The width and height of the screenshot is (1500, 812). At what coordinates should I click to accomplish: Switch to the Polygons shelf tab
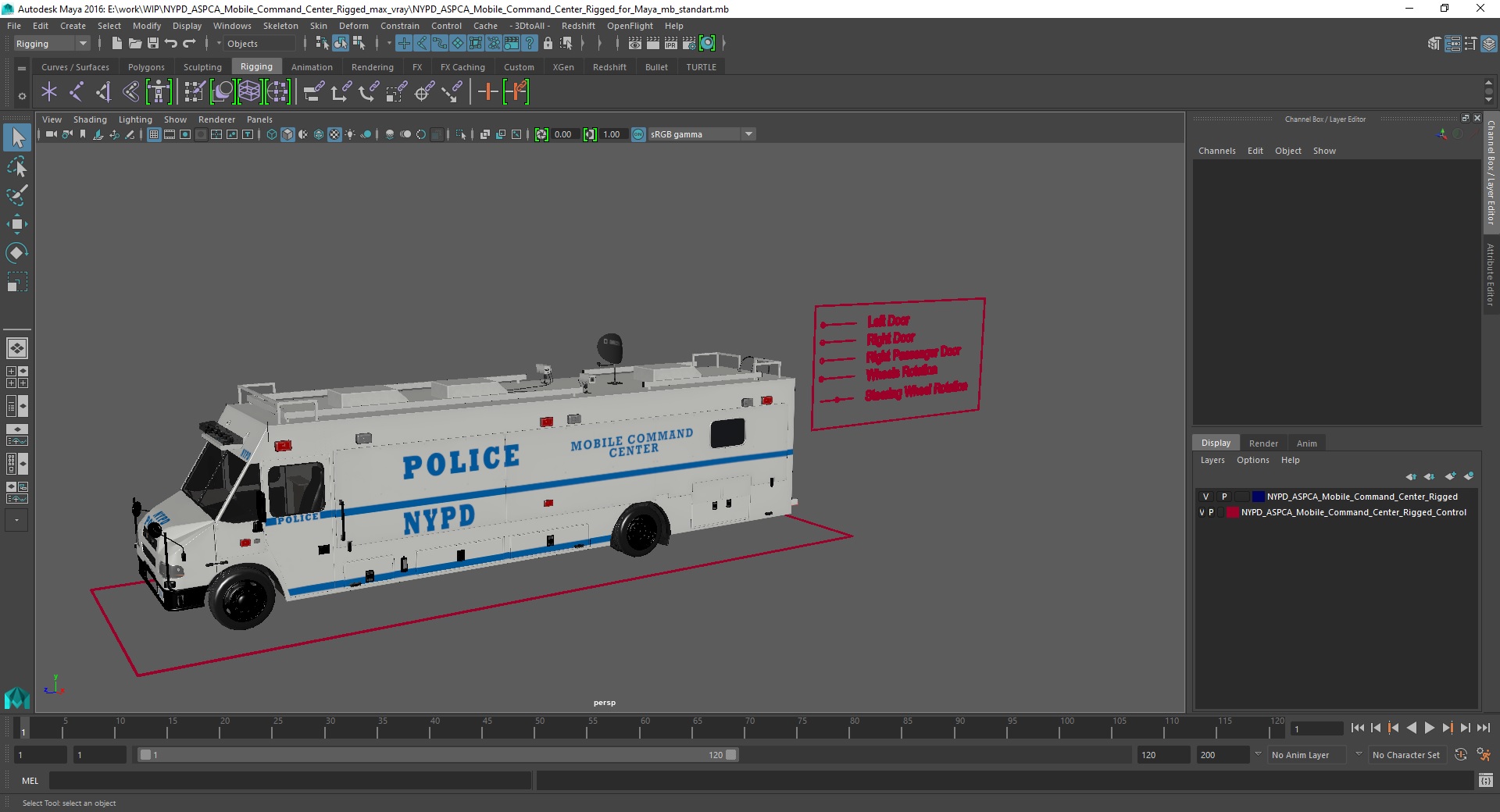pos(146,67)
